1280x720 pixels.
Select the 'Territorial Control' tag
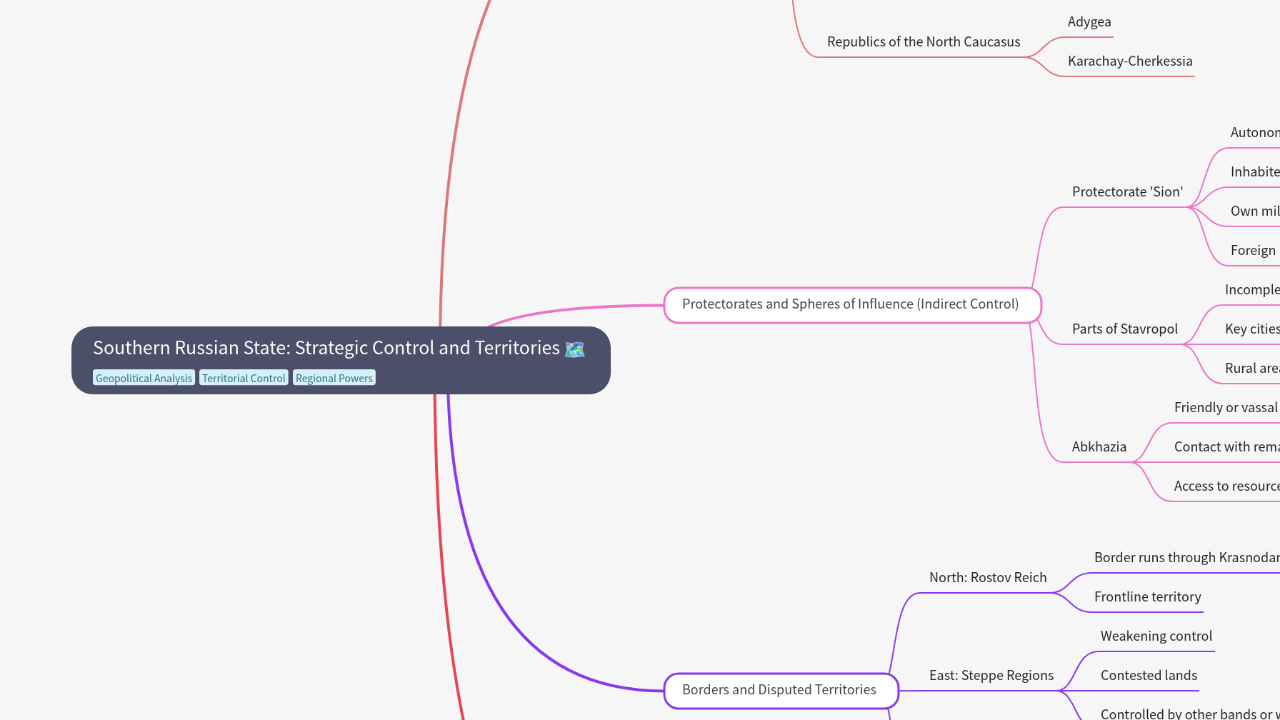coord(243,377)
